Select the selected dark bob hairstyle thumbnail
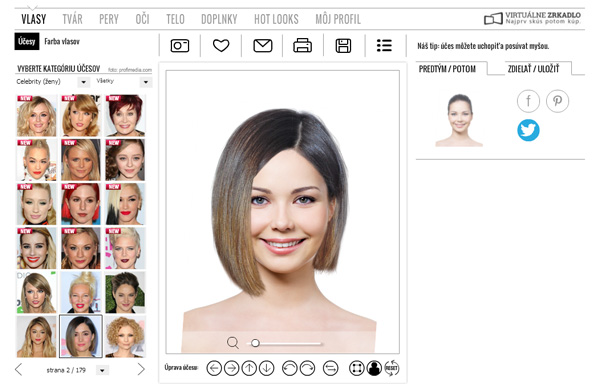 pos(81,336)
